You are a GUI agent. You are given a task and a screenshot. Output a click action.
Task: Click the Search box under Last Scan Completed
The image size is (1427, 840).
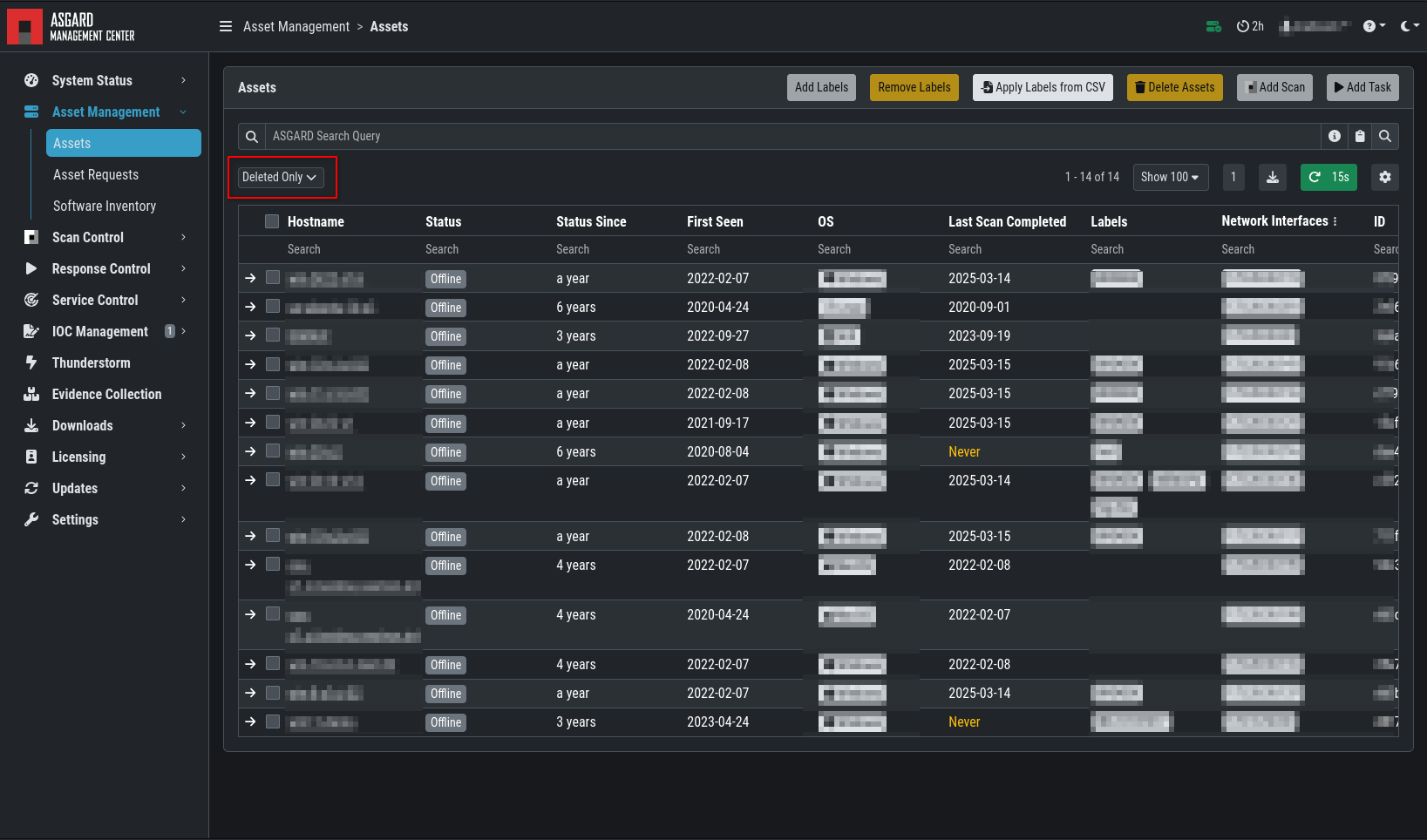[1014, 249]
